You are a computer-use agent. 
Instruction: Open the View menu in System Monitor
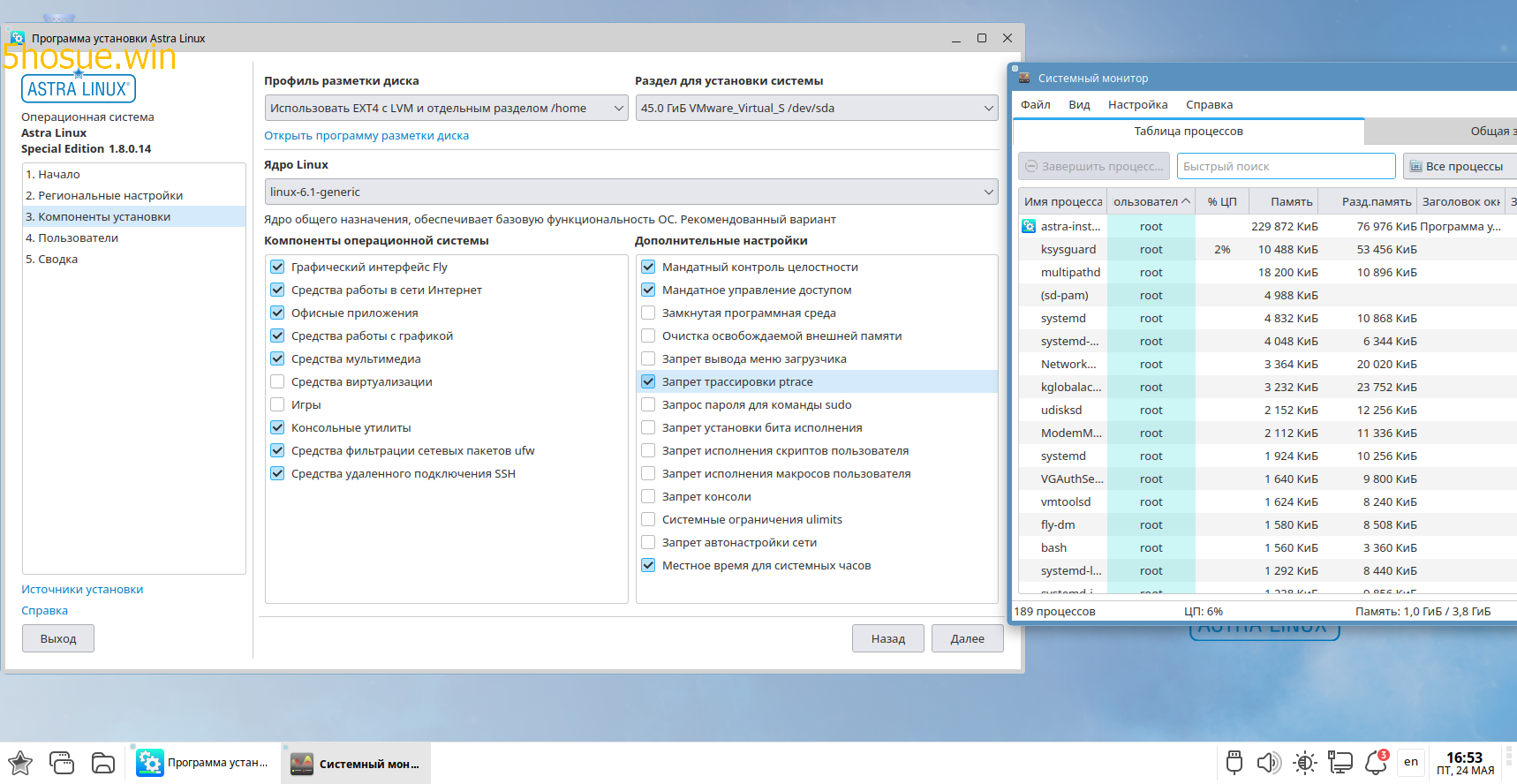[x=1079, y=104]
